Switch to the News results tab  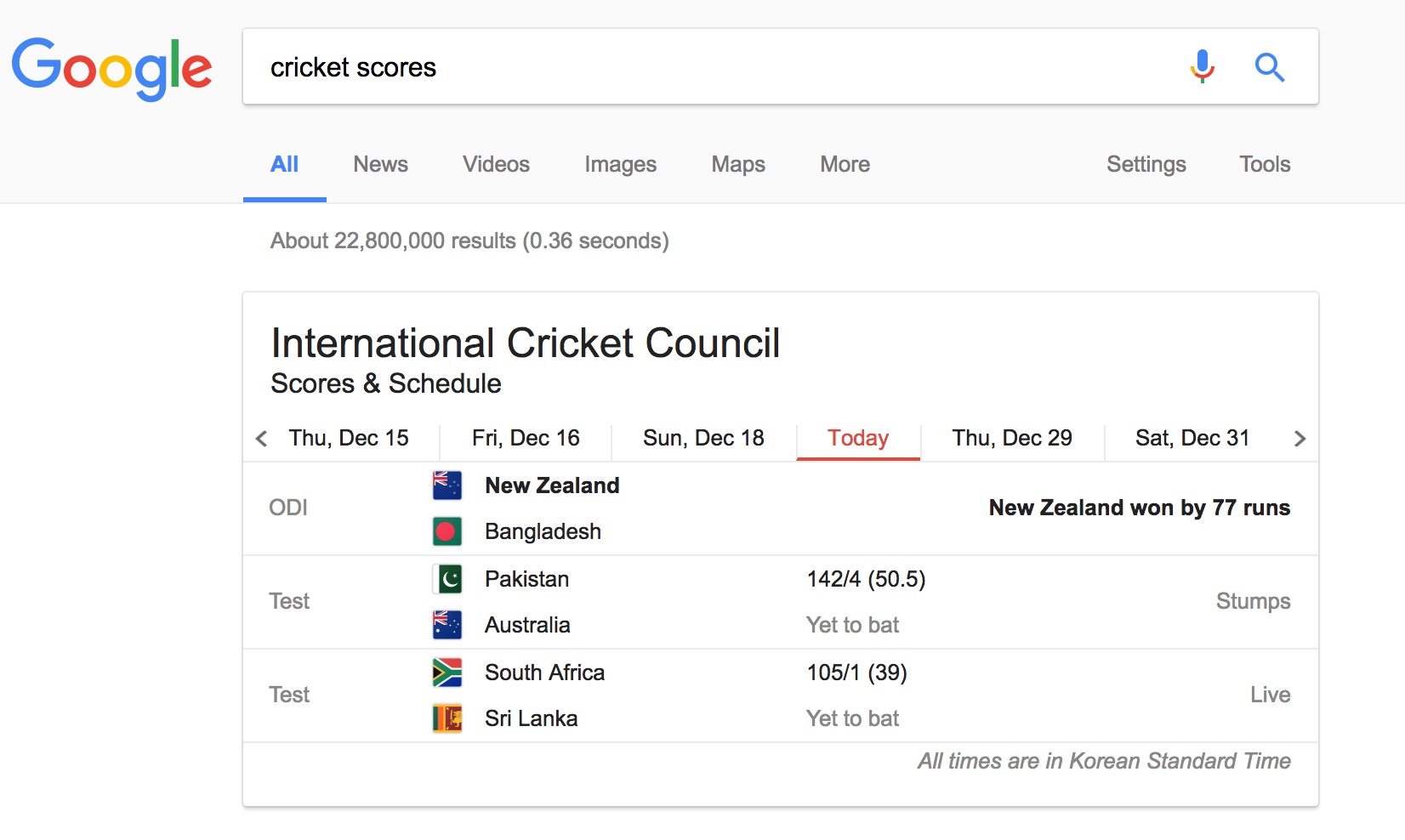[380, 164]
